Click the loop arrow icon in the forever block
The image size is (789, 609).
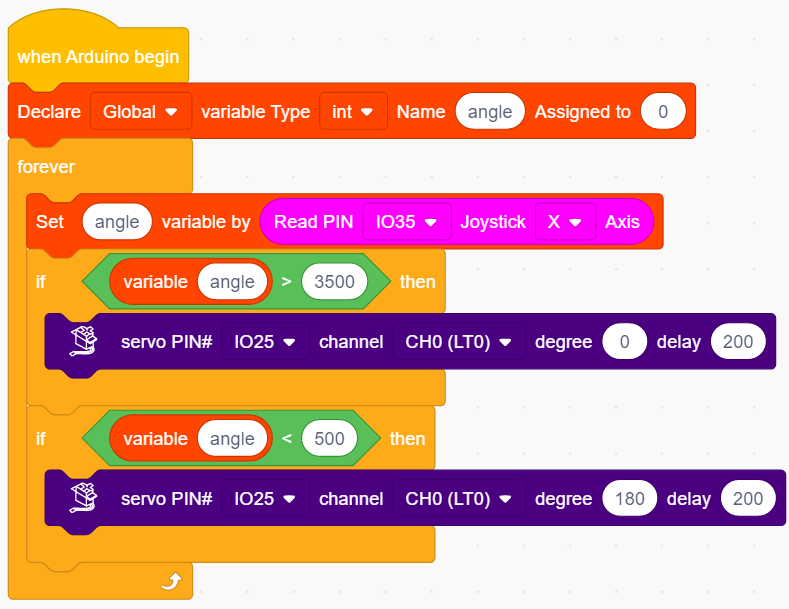tap(171, 581)
